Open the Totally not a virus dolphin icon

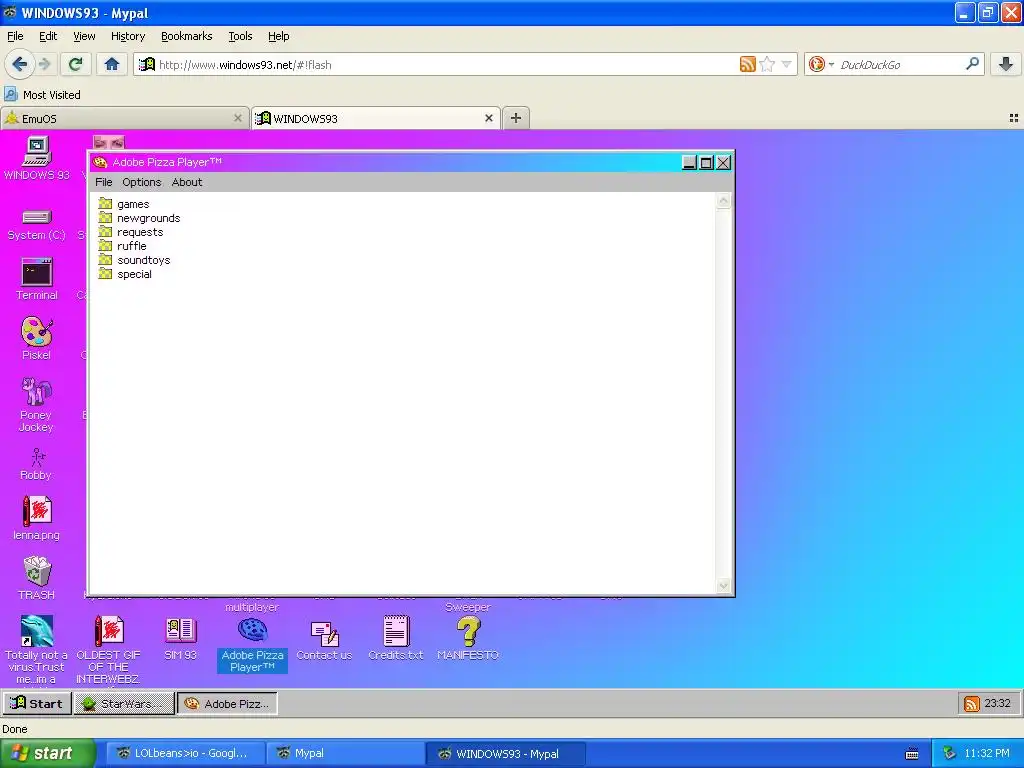coord(37,649)
